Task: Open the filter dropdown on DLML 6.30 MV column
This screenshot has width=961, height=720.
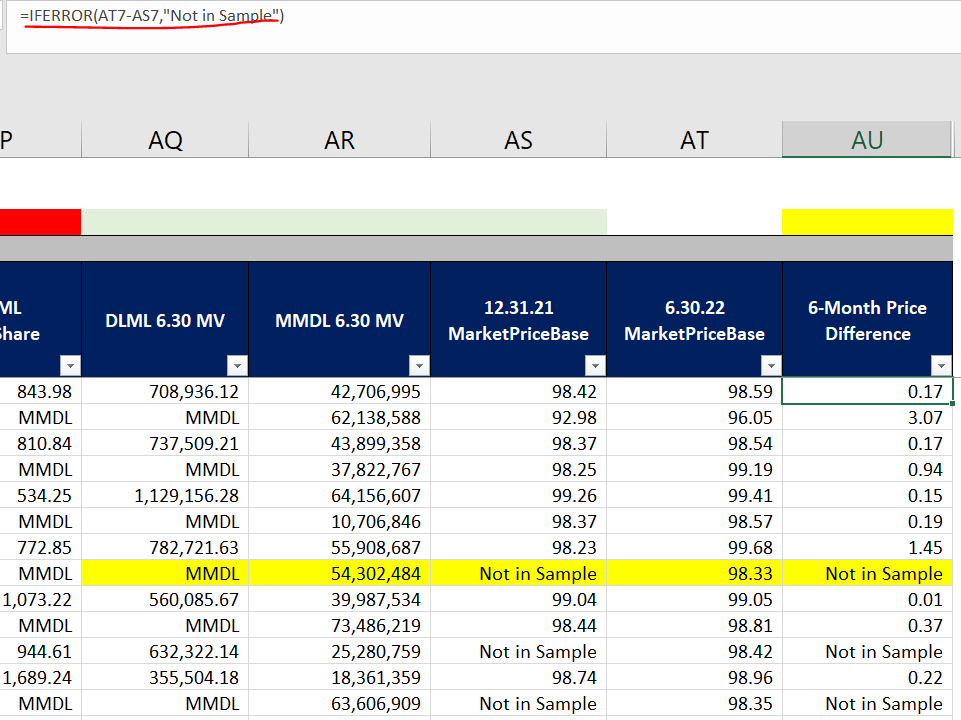Action: [237, 365]
